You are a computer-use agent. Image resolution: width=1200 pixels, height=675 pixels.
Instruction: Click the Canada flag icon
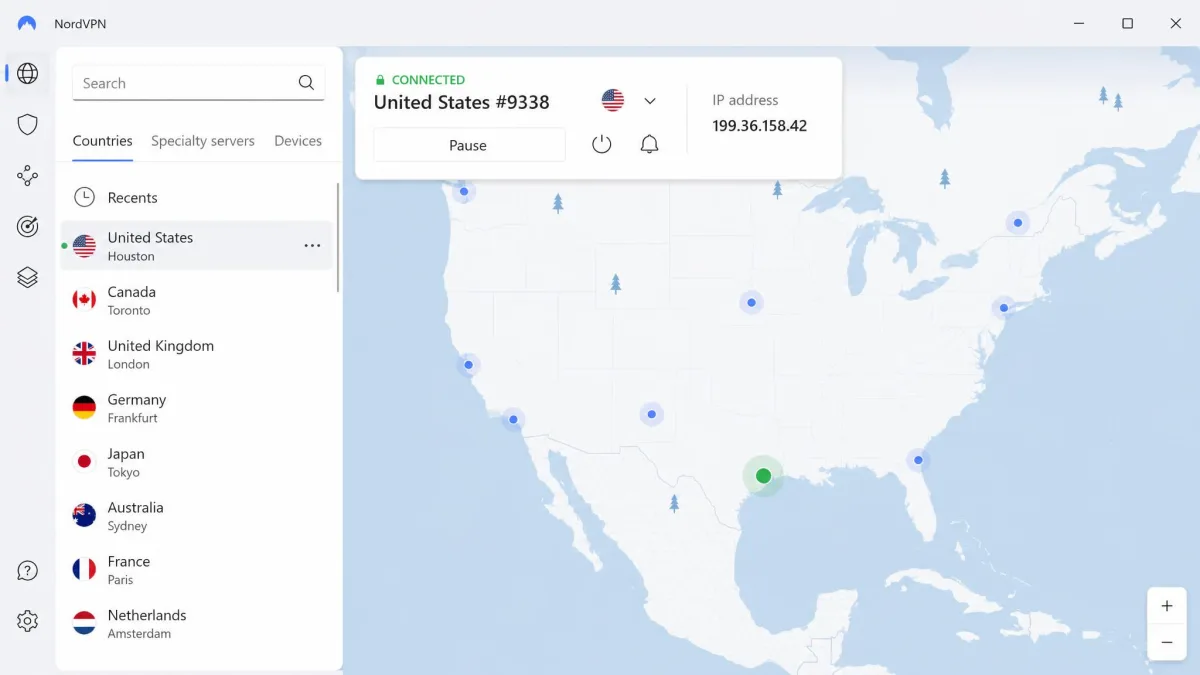point(85,299)
